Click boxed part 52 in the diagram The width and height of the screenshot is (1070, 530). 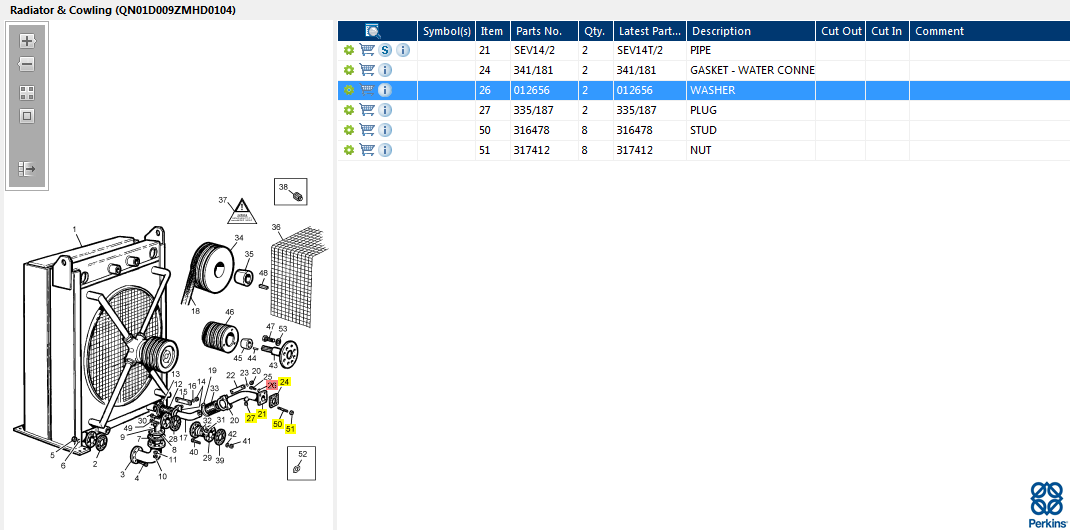(302, 463)
